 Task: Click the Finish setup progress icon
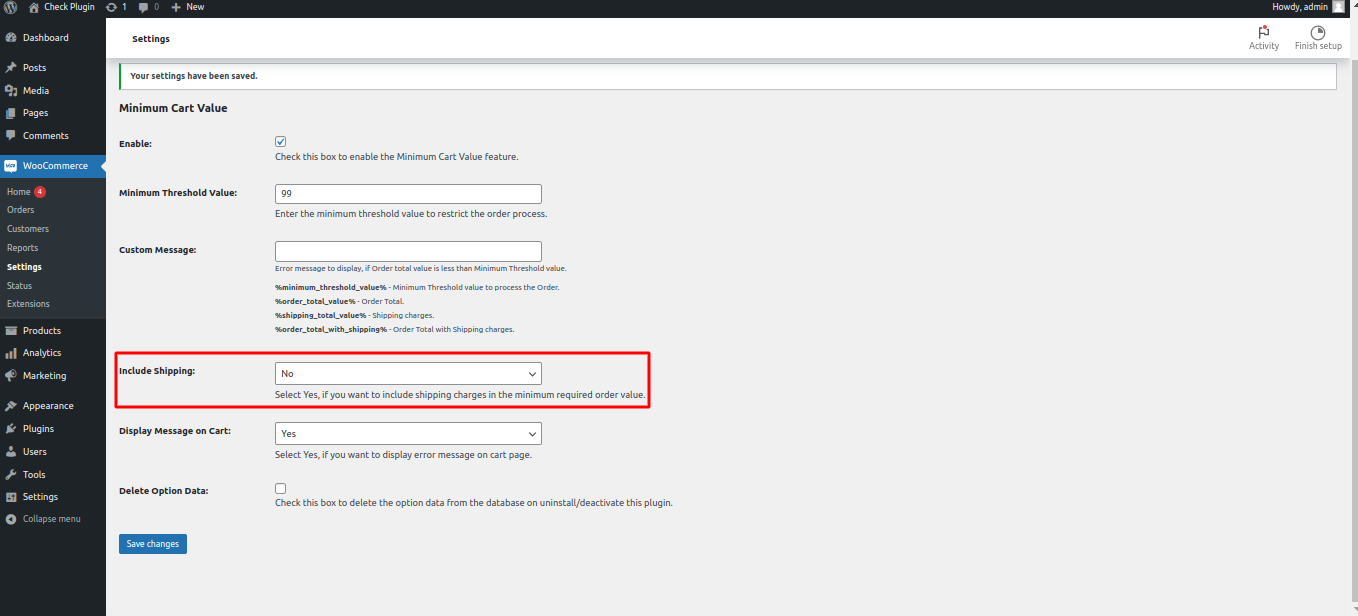click(1317, 33)
